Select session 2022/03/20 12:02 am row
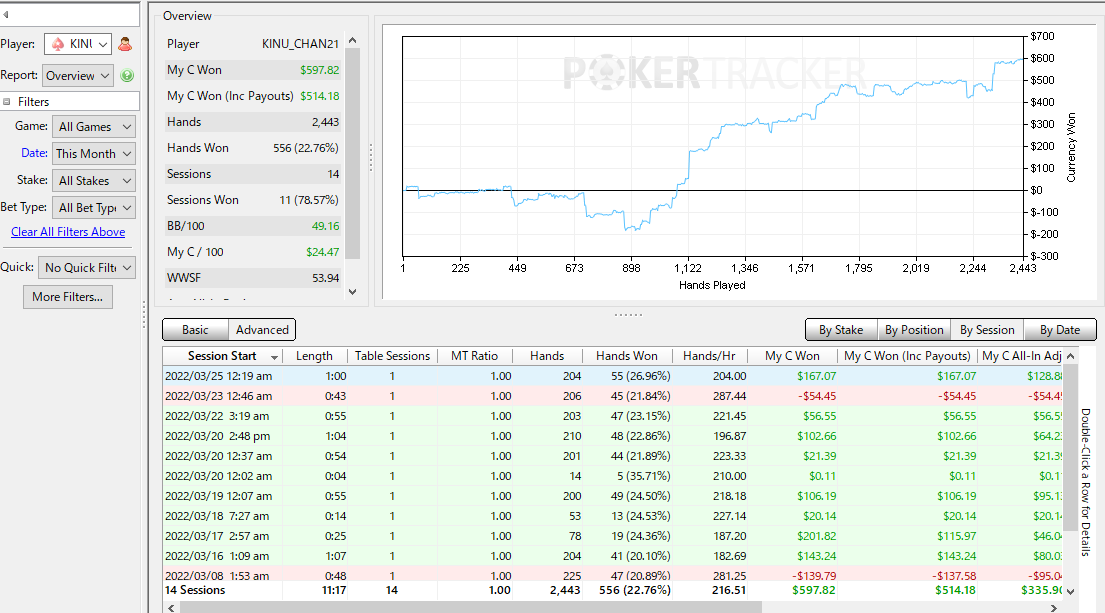1105x613 pixels. (612, 476)
